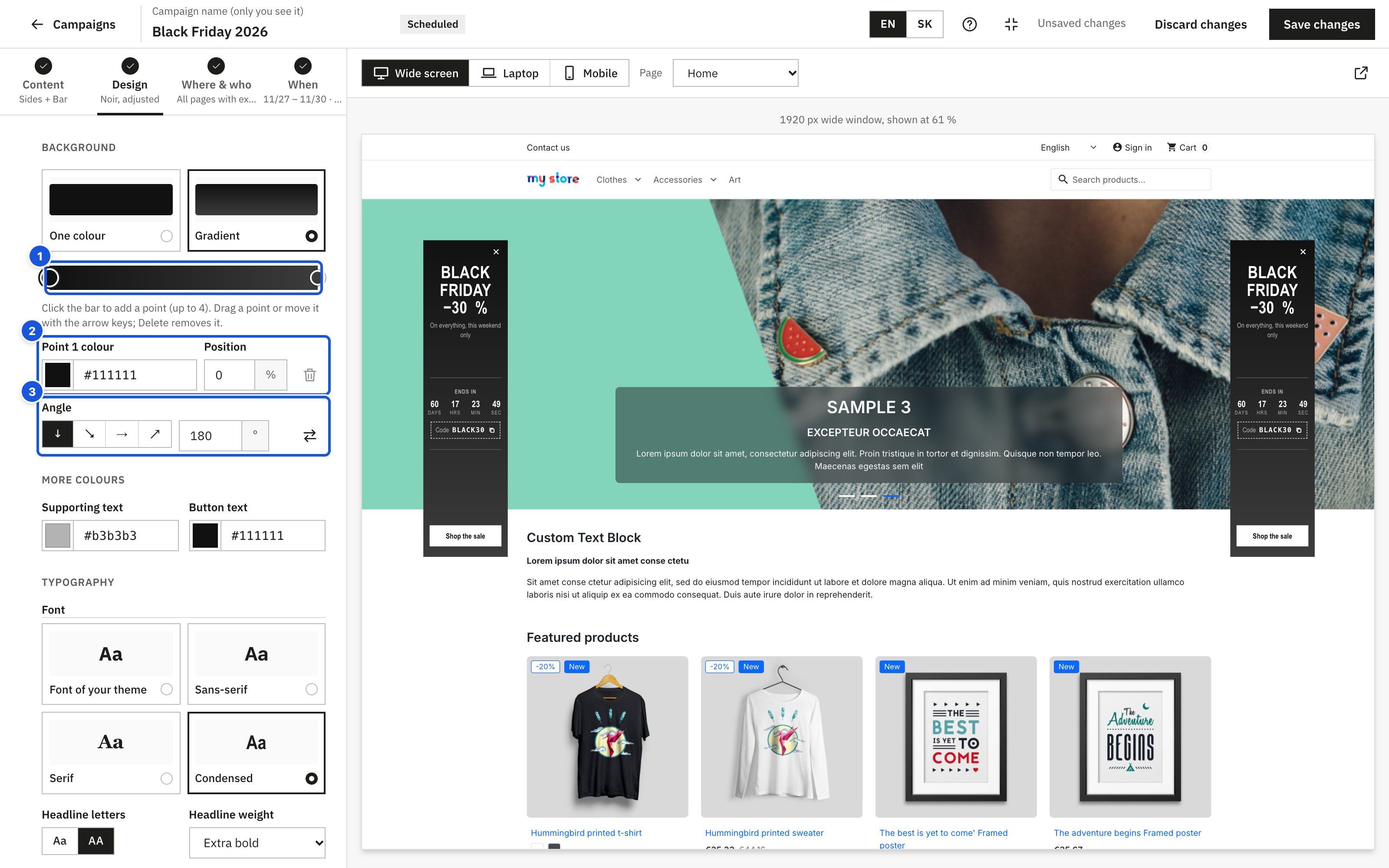Select lowercase Aa headline letters
Image resolution: width=1389 pixels, height=868 pixels.
(60, 841)
